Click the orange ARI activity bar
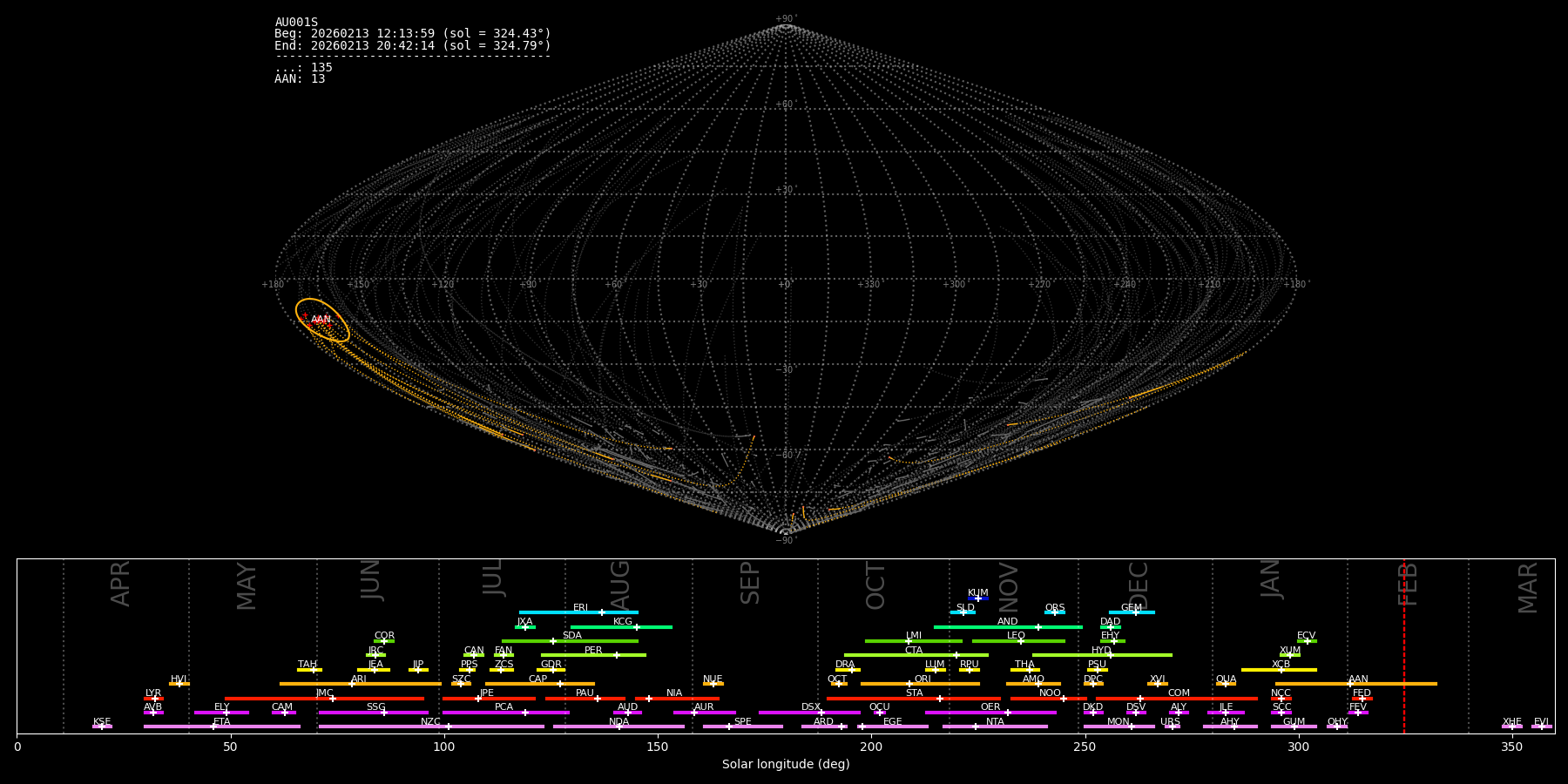1568x784 pixels. 361,684
